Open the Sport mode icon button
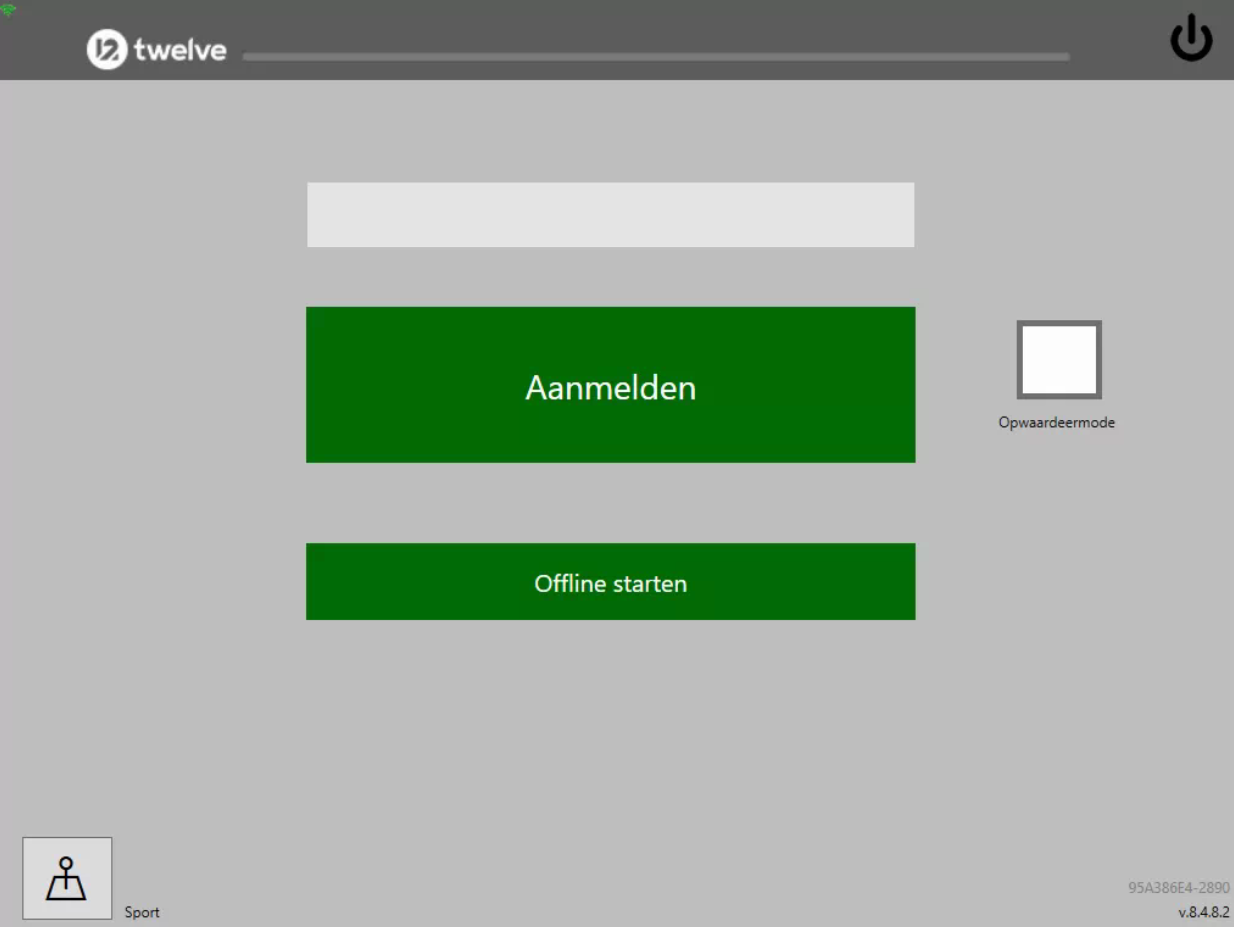1234x927 pixels. tap(67, 878)
